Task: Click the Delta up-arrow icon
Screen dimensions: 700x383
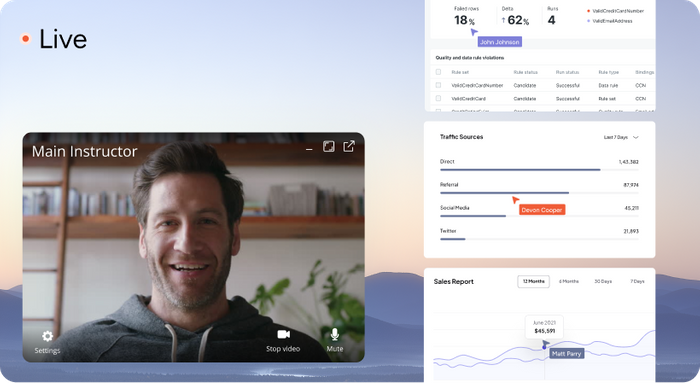Action: tap(504, 20)
